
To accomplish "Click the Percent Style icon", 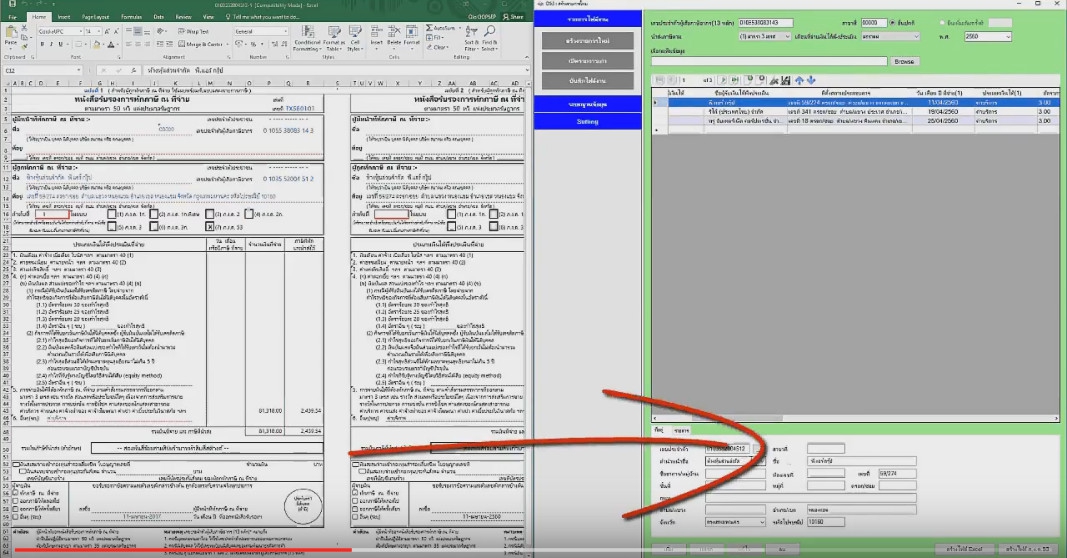I will tap(254, 44).
